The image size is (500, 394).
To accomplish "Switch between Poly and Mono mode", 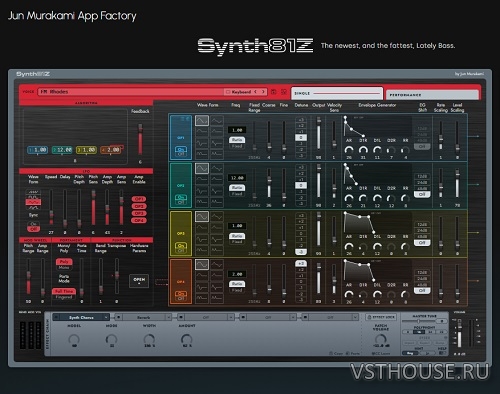I will pyautogui.click(x=64, y=264).
